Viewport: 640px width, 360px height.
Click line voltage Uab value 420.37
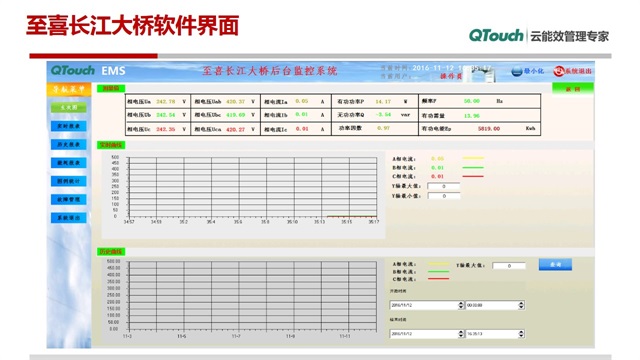tap(236, 101)
